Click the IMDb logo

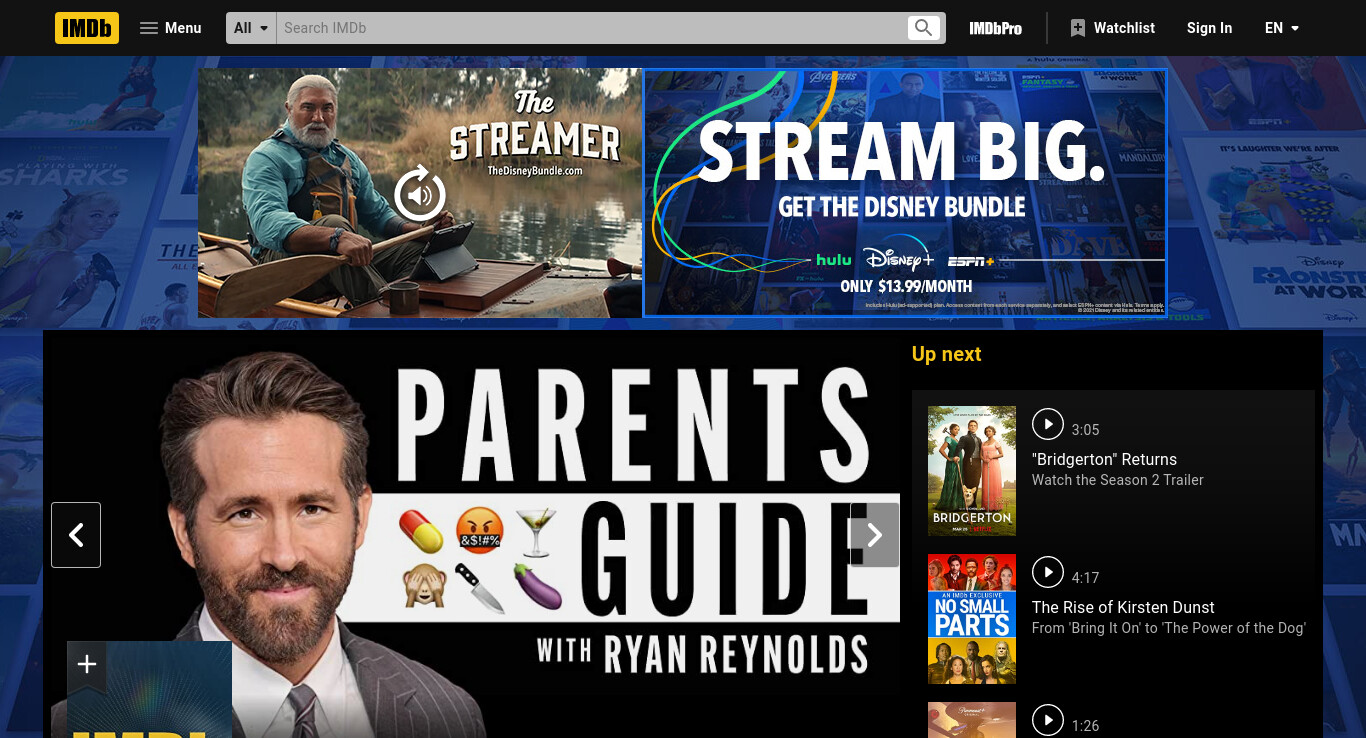87,28
